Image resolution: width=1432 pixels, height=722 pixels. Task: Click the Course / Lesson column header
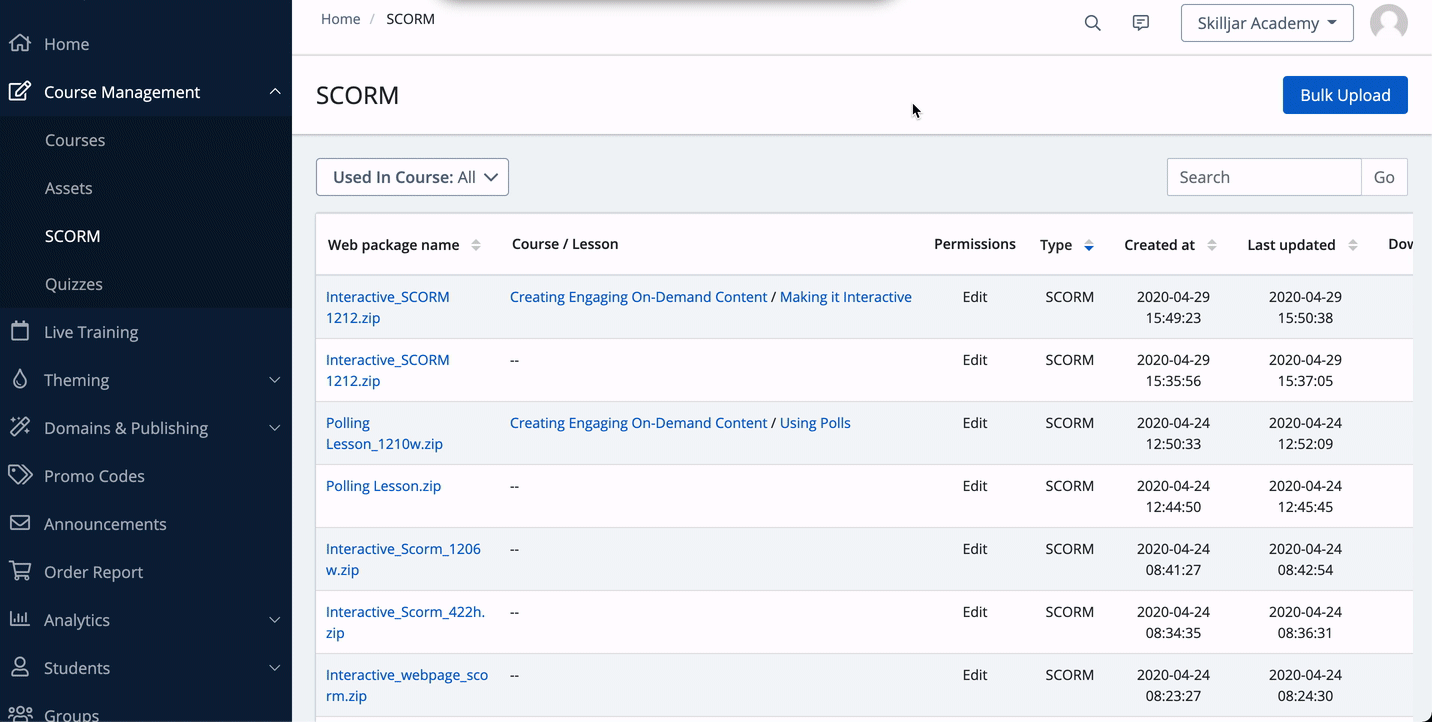point(565,244)
